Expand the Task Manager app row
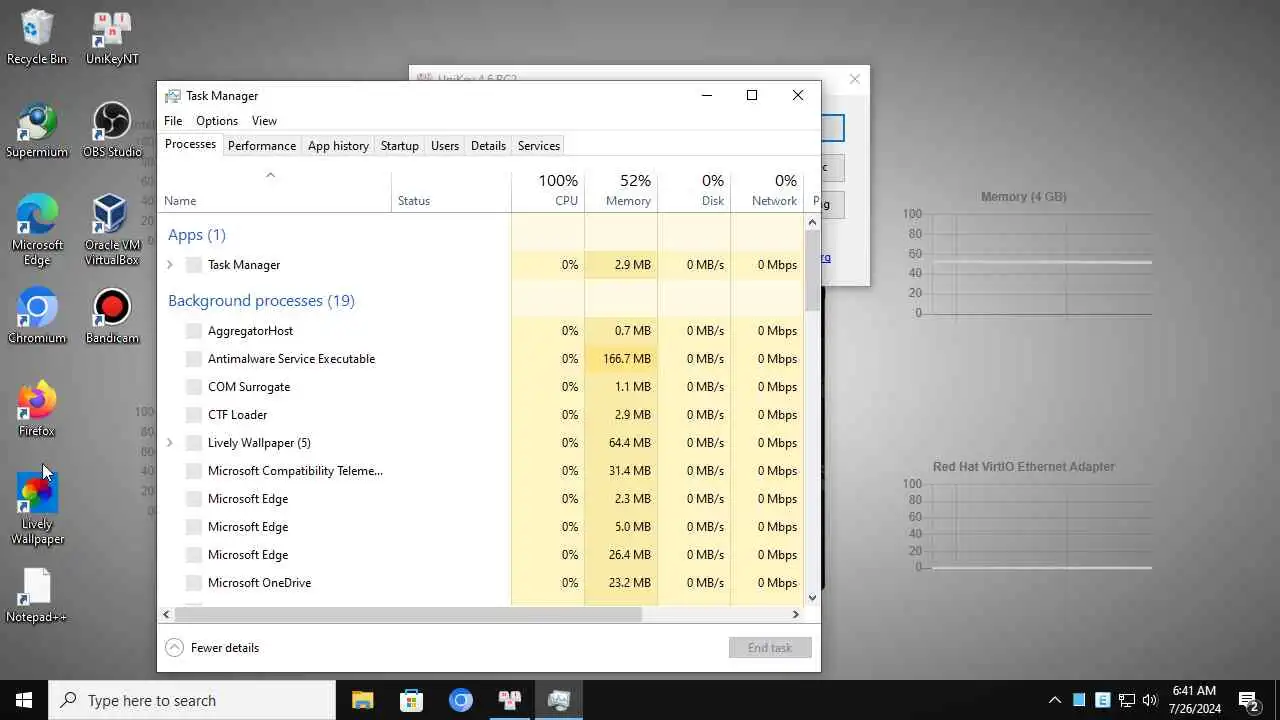Screen dimensions: 1280x720 [x=170, y=265]
